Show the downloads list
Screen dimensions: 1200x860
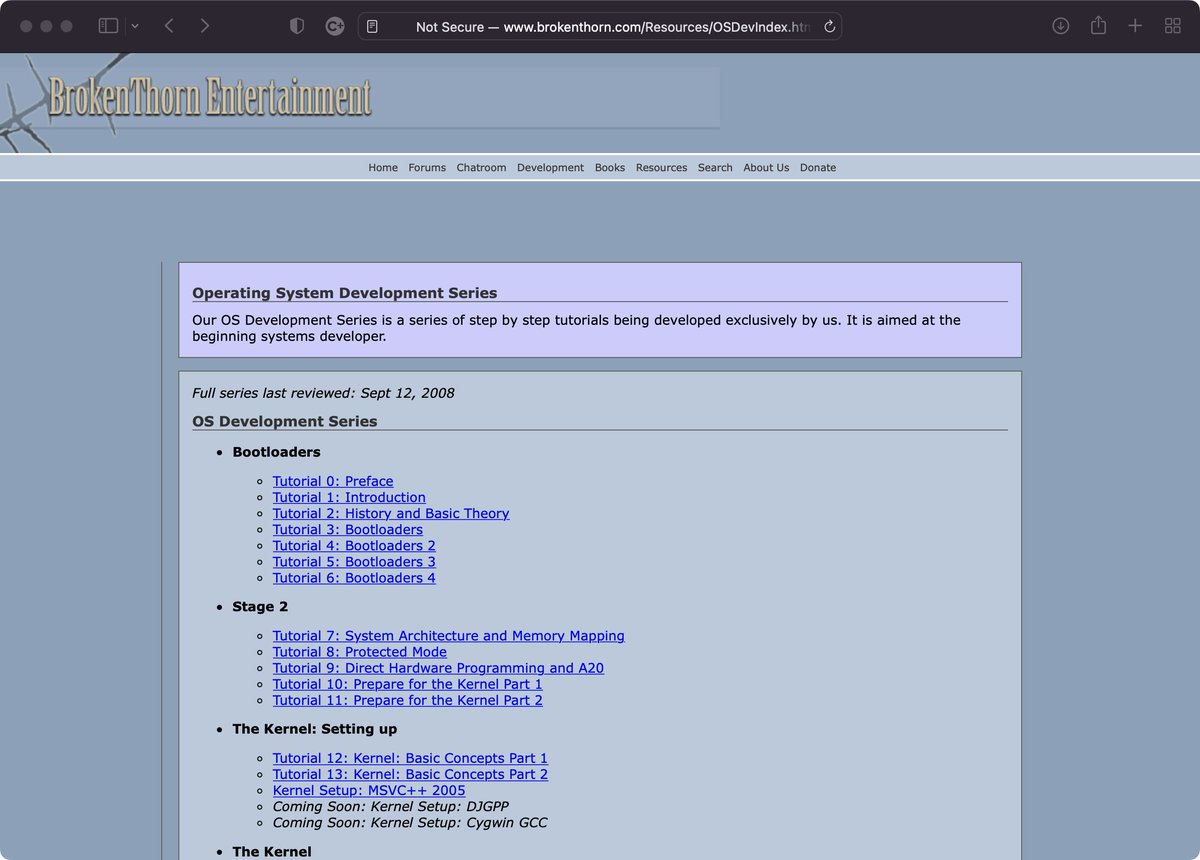1061,26
